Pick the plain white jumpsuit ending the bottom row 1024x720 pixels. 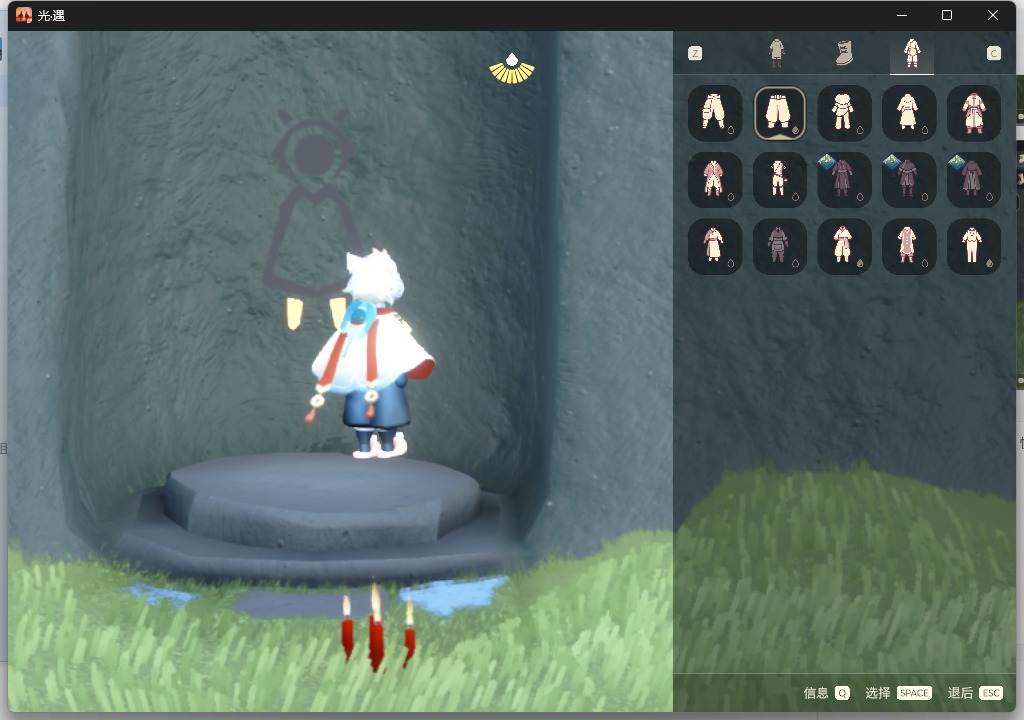click(974, 246)
